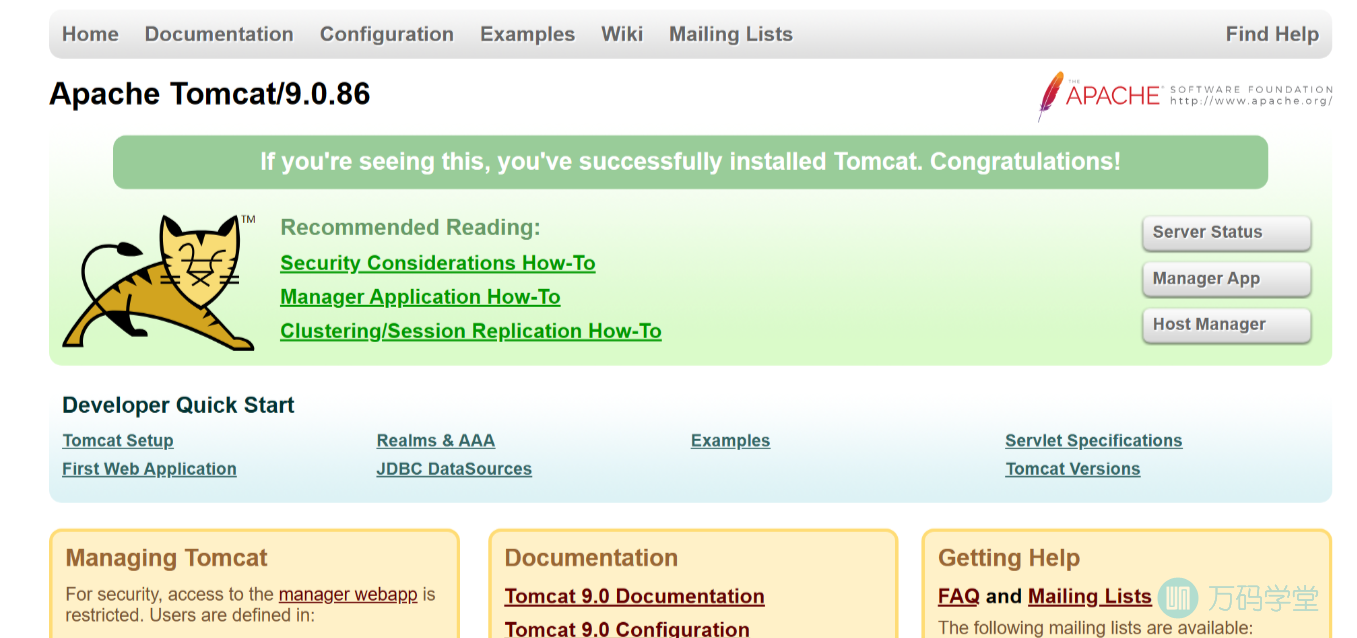The height and width of the screenshot is (638, 1357).
Task: Click the Tomcat cat mascot image
Action: (x=160, y=282)
